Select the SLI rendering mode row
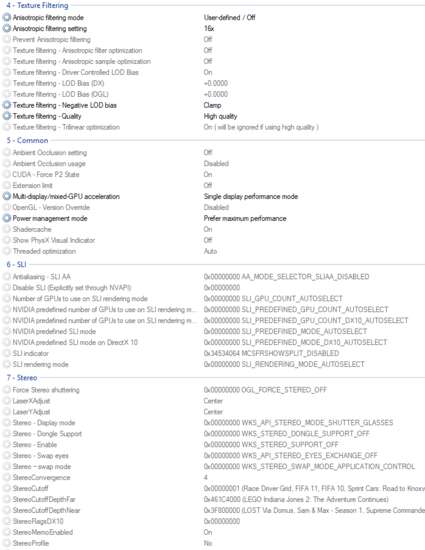Viewport: 425px width, 550px height. [212, 364]
